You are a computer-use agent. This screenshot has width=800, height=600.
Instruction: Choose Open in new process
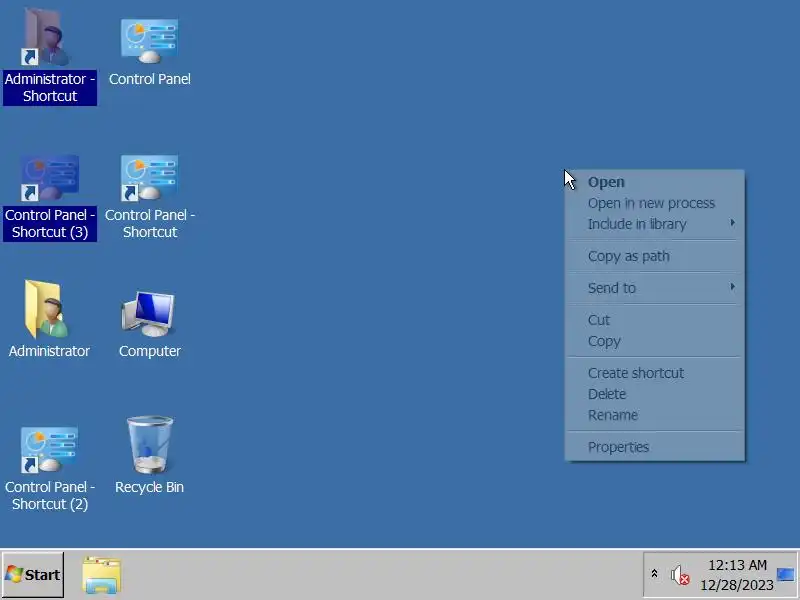655,203
